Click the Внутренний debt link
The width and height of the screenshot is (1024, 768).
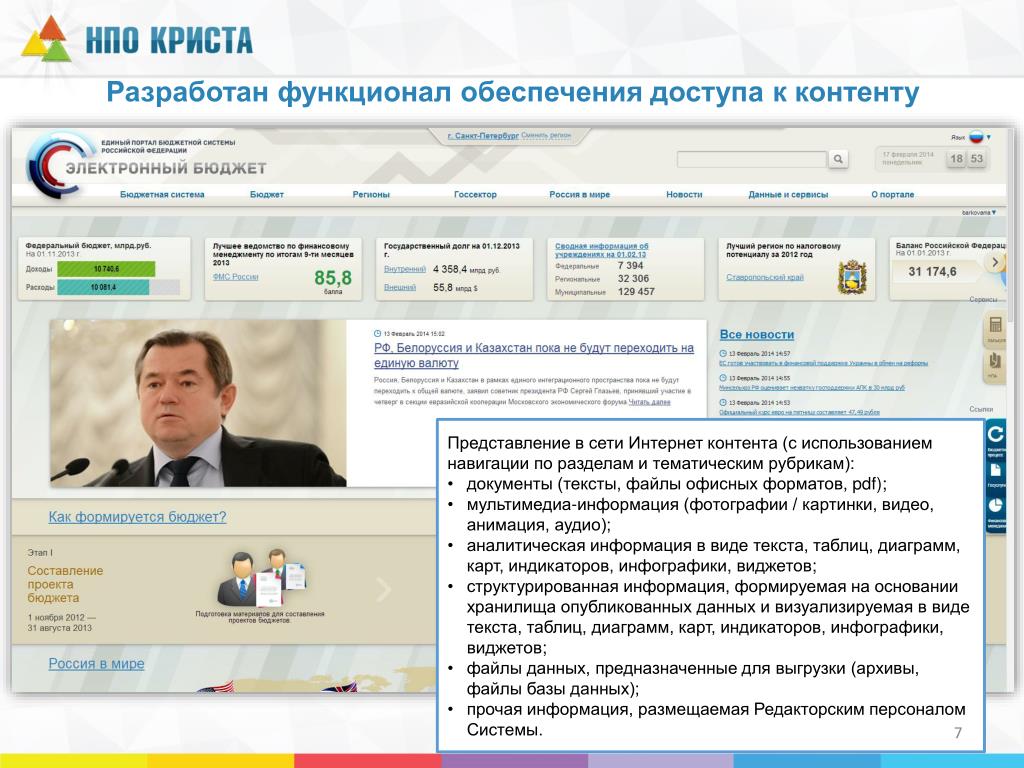tap(405, 269)
